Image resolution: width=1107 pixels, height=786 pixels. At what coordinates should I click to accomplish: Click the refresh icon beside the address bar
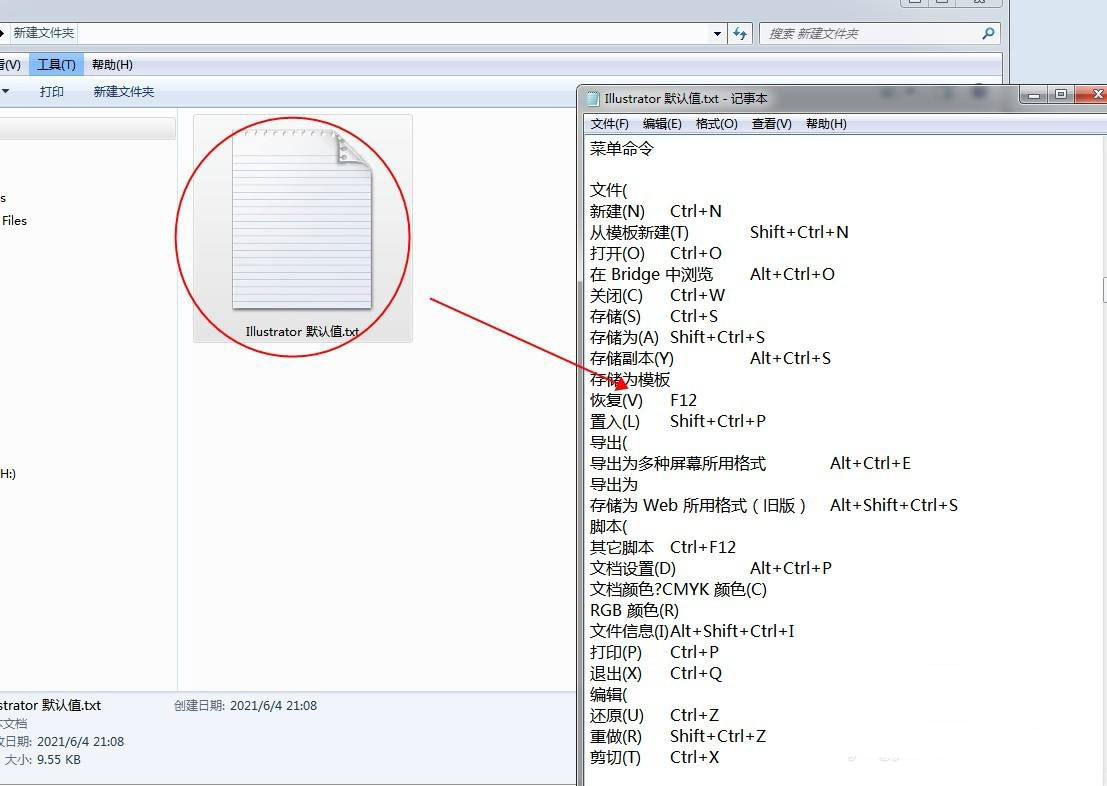point(739,33)
